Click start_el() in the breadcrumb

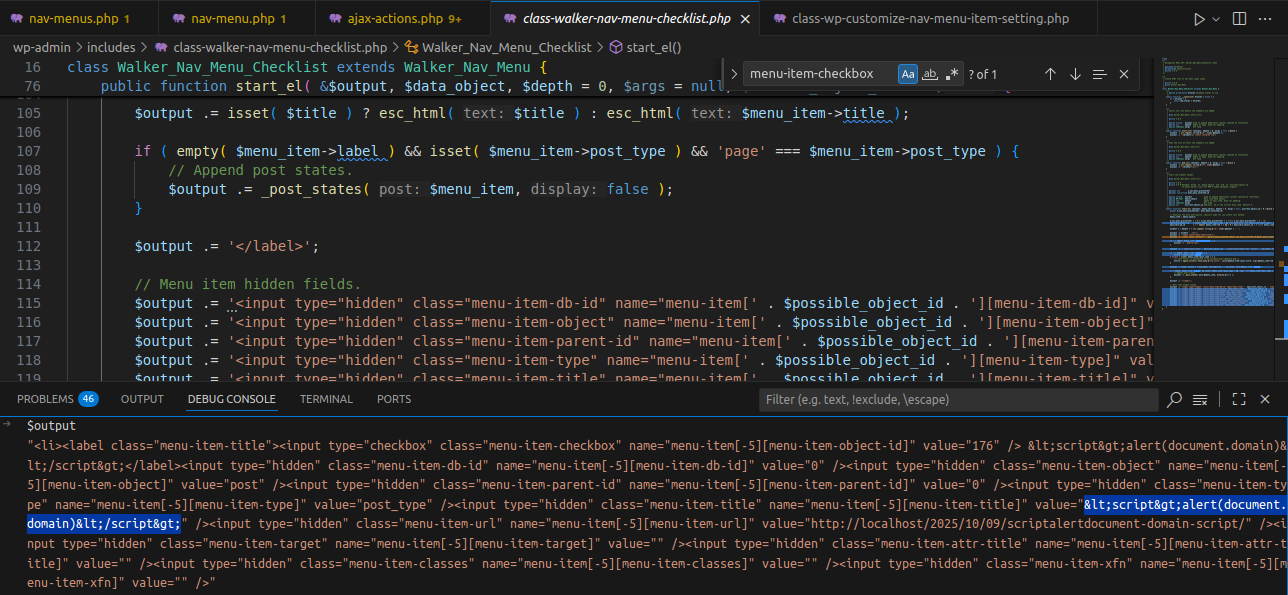click(x=654, y=47)
